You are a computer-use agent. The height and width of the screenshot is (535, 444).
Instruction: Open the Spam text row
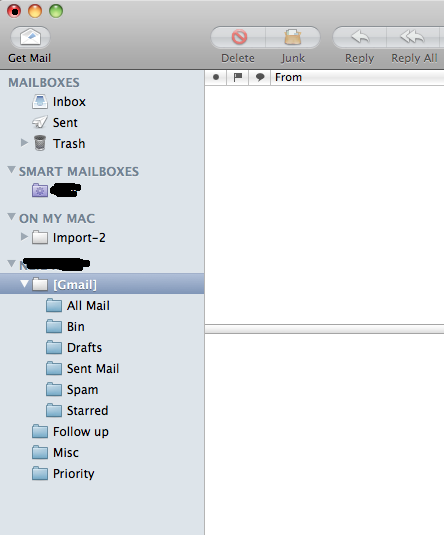click(83, 390)
